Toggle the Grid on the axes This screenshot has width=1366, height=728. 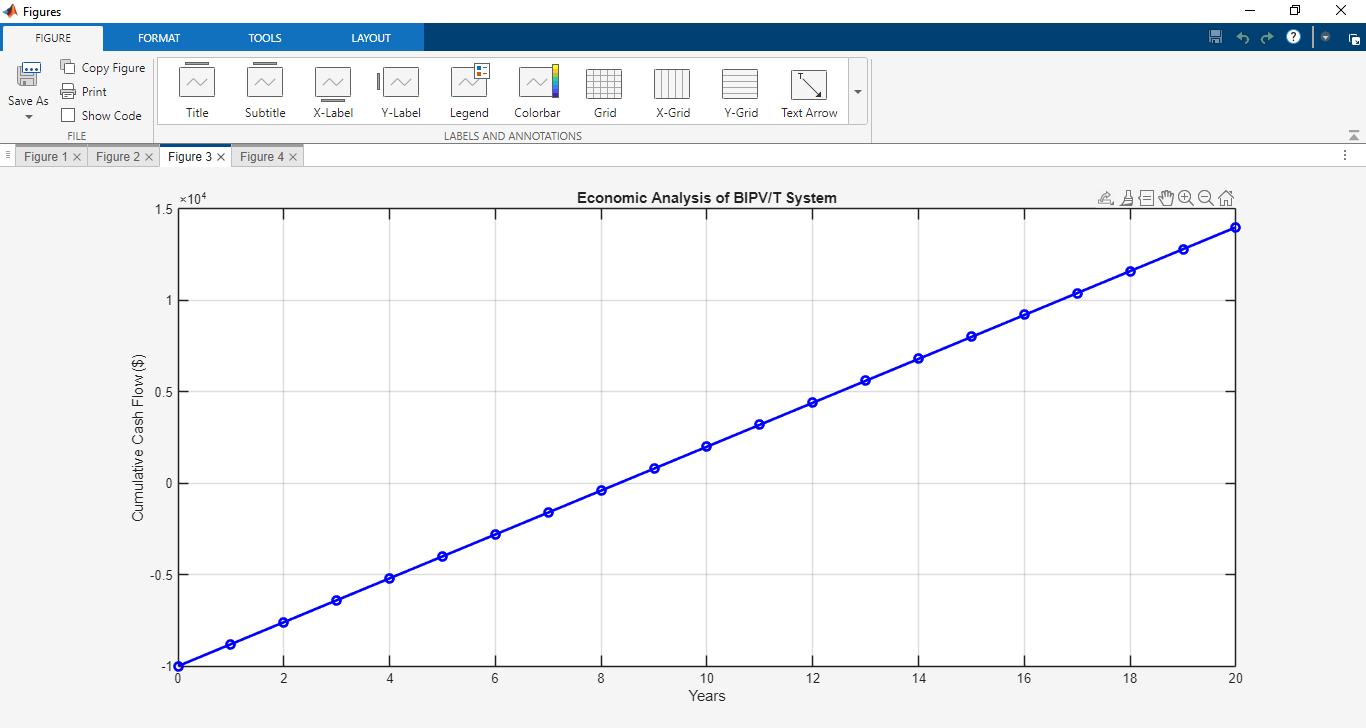[605, 92]
